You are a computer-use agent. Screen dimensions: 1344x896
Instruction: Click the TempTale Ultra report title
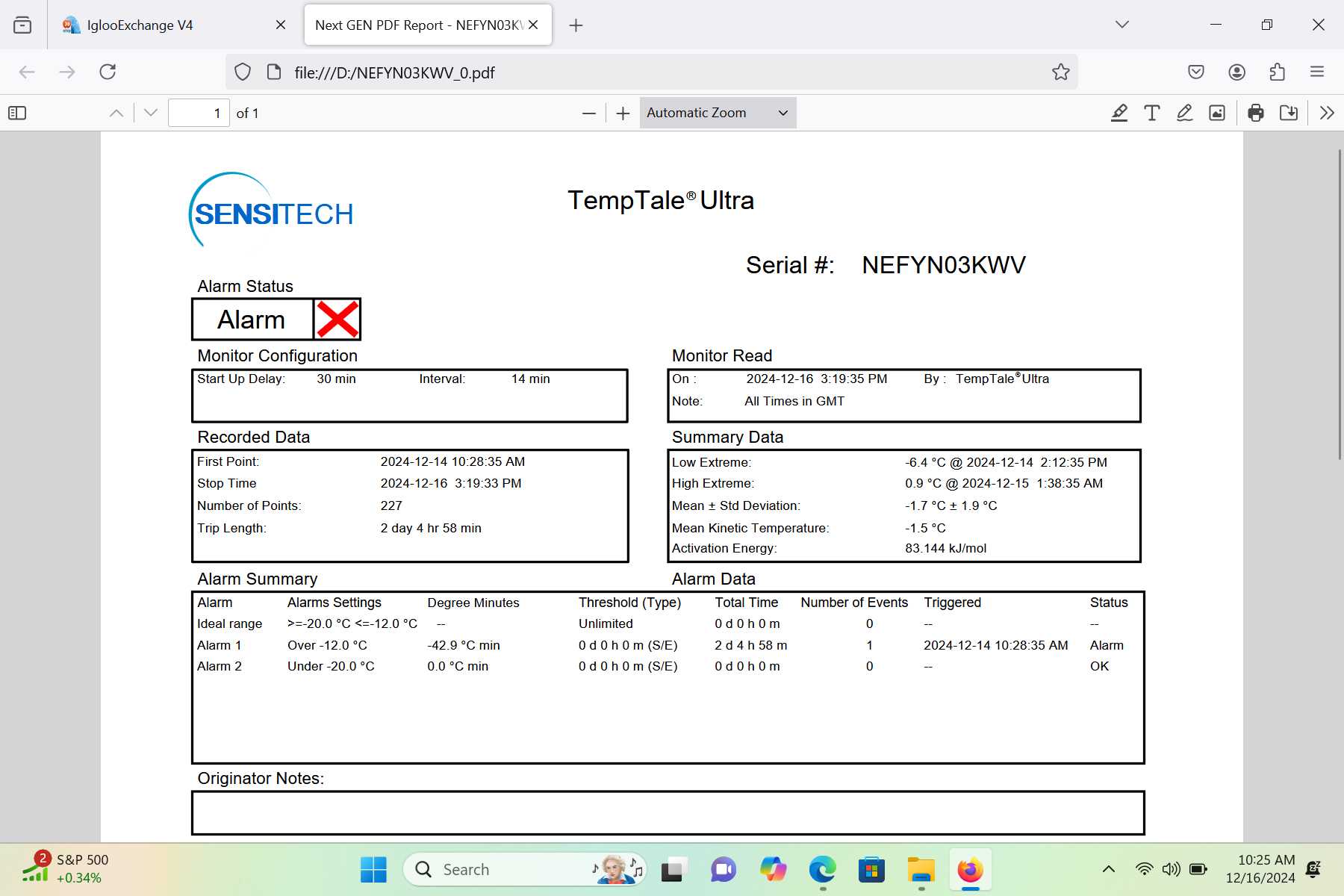tap(661, 200)
